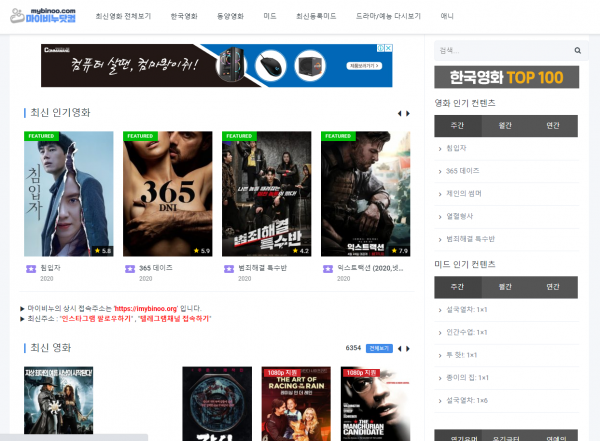
Task: Click the computer banner advertisement image
Action: [x=217, y=65]
